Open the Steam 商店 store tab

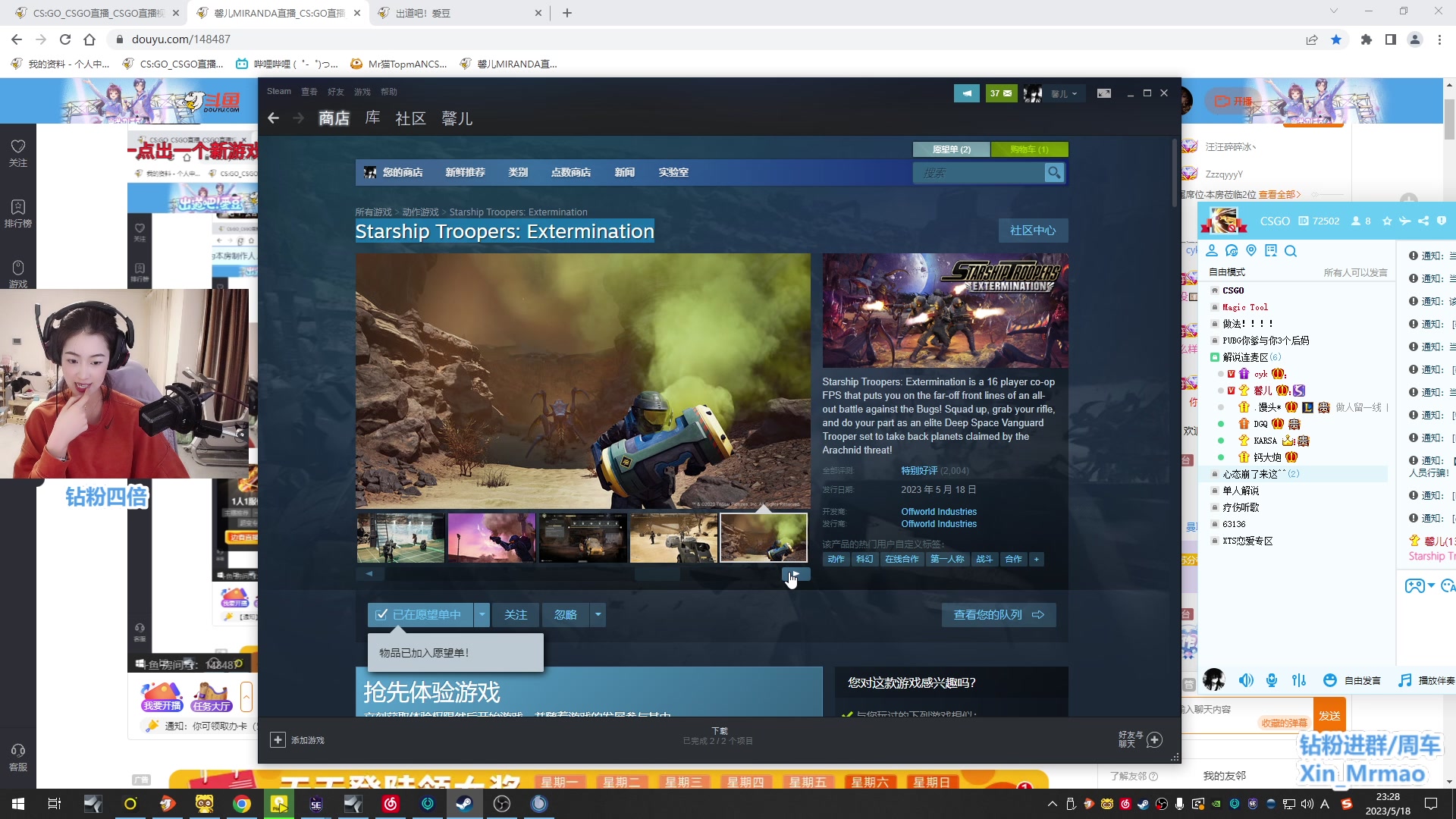click(334, 118)
